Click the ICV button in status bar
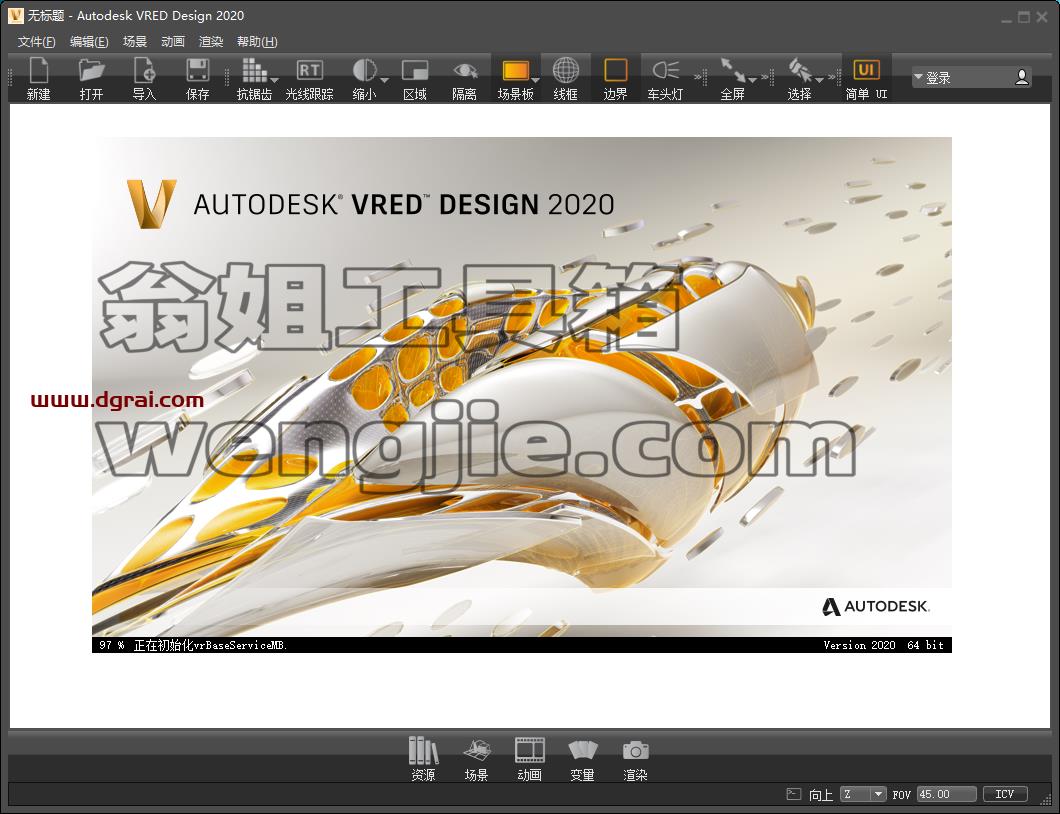The image size is (1060, 814). 1005,794
